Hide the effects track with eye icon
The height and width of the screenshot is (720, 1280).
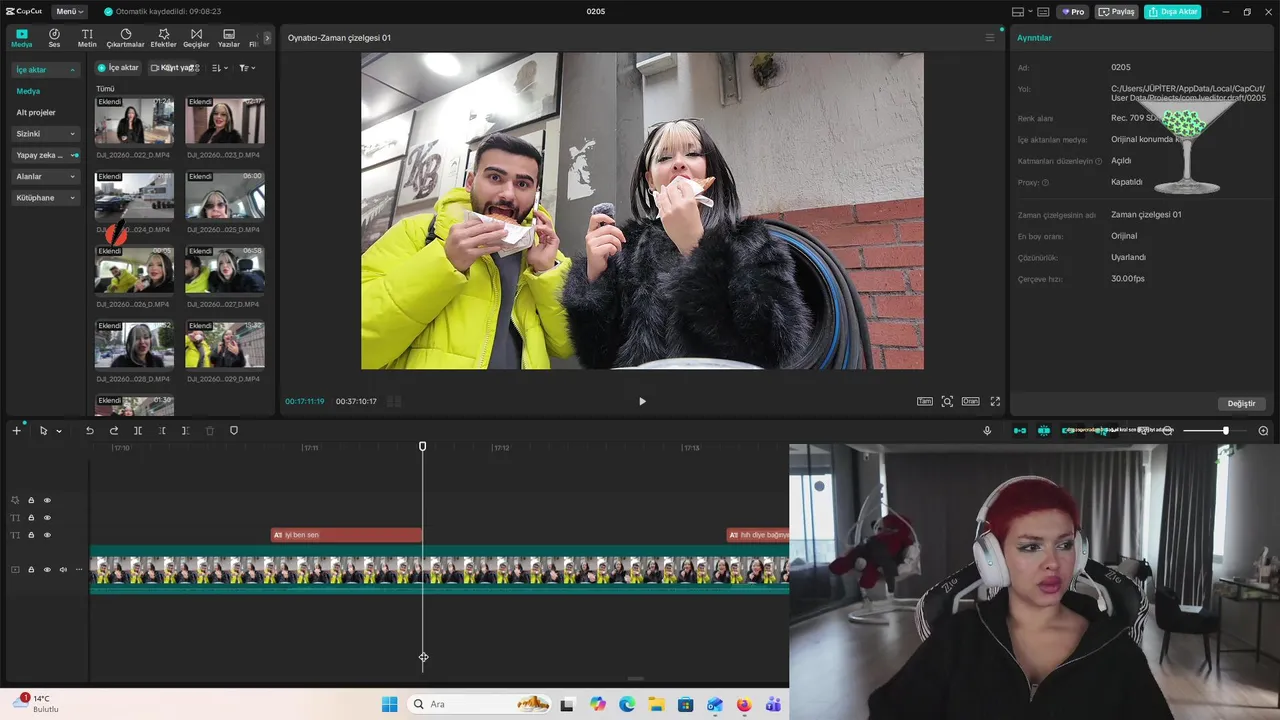pos(47,500)
